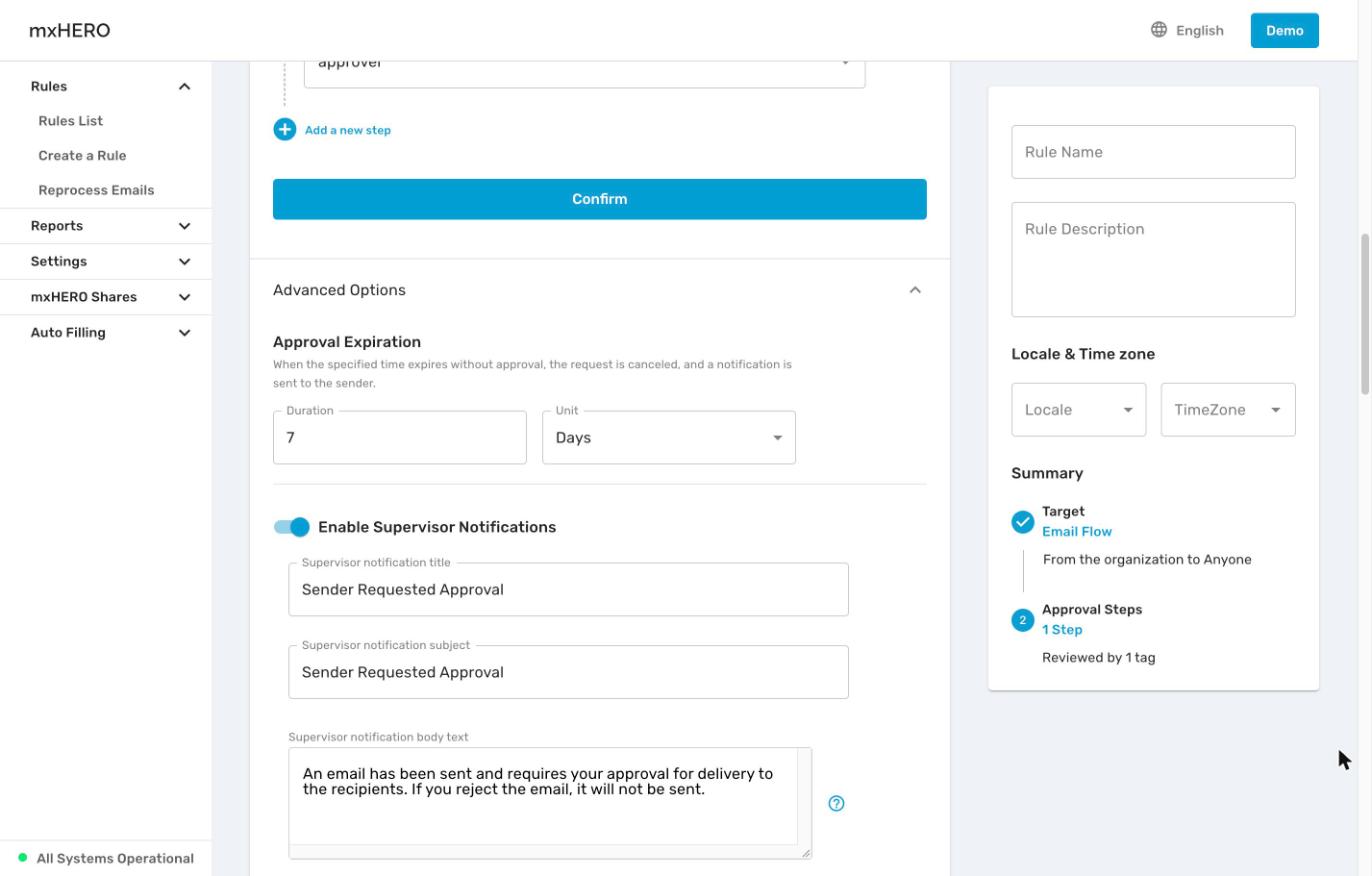This screenshot has width=1372, height=876.
Task: Click the green All Systems Operational status dot
Action: pos(23,858)
